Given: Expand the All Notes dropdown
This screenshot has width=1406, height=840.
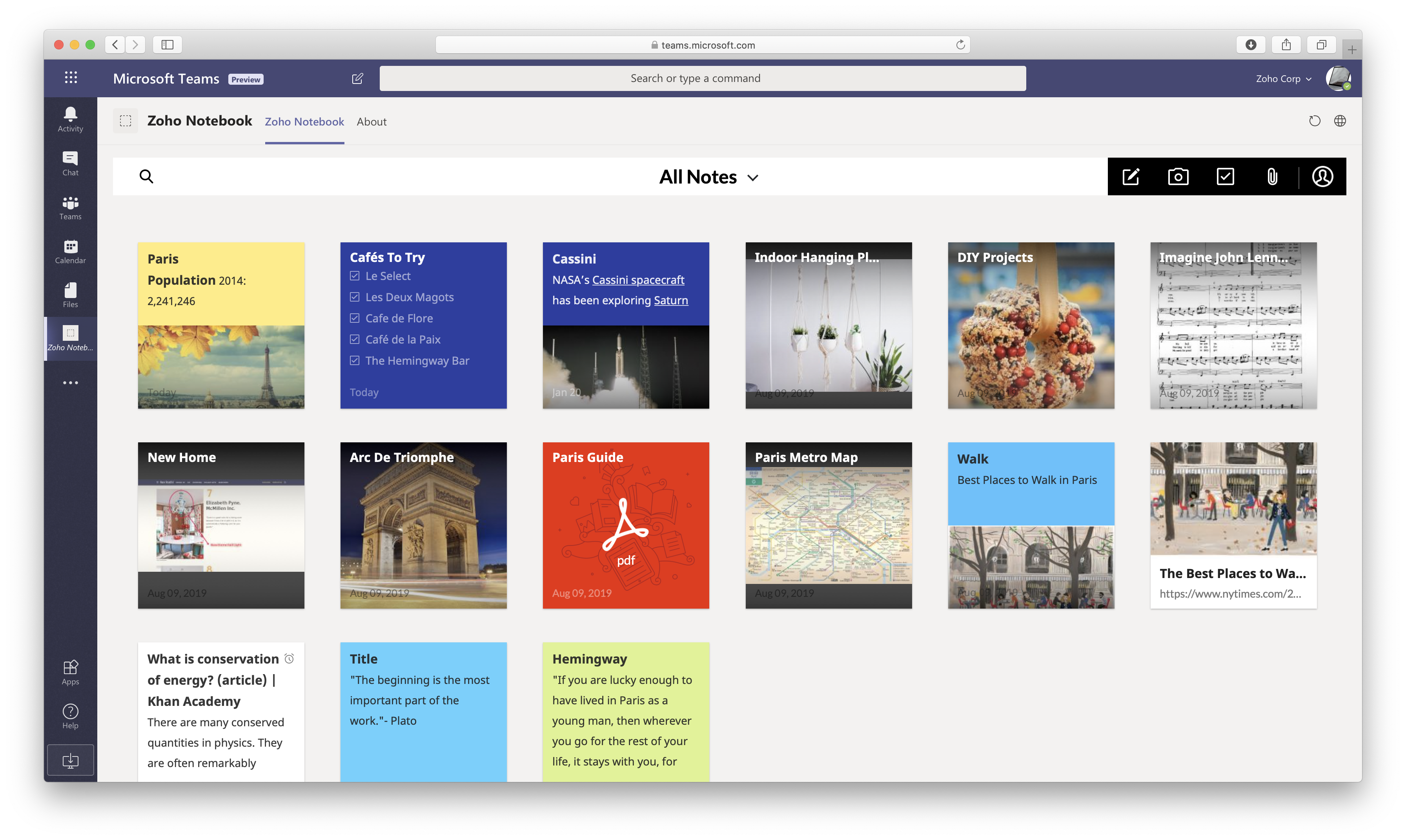Looking at the screenshot, I should coord(708,177).
